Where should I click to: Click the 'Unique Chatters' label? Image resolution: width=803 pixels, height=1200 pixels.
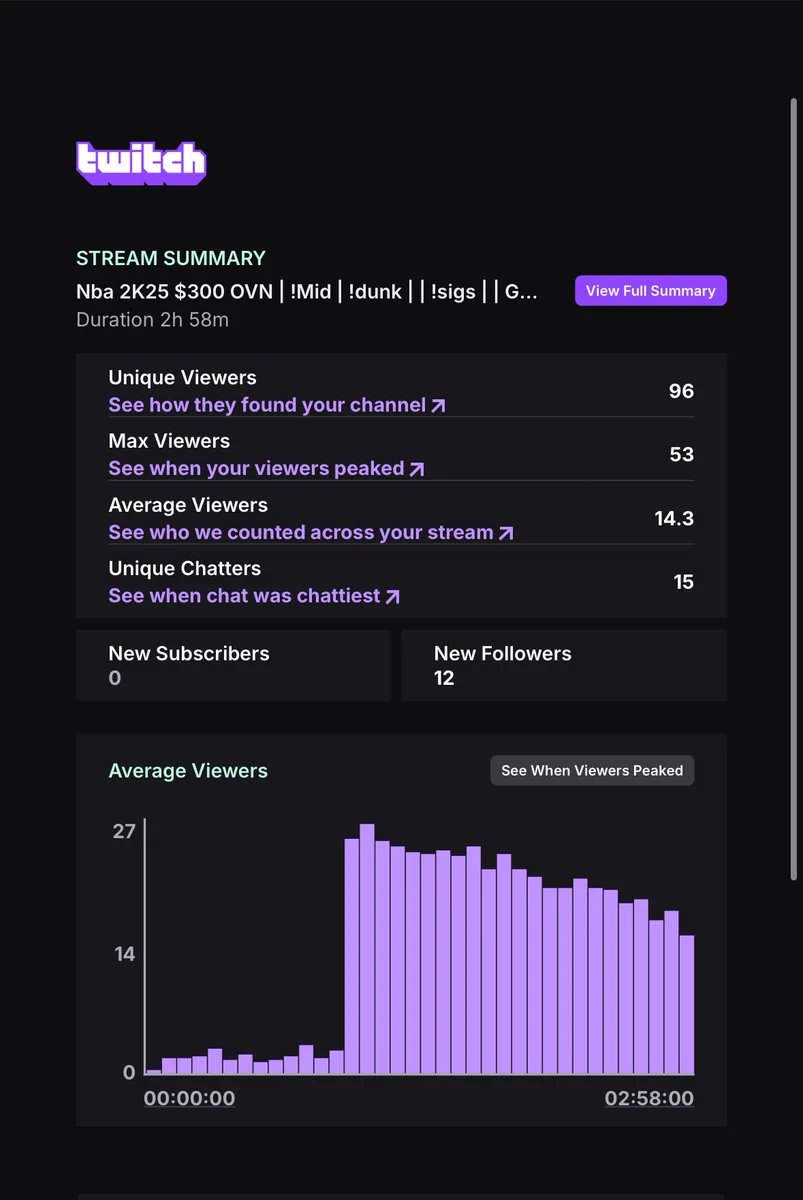(x=184, y=569)
